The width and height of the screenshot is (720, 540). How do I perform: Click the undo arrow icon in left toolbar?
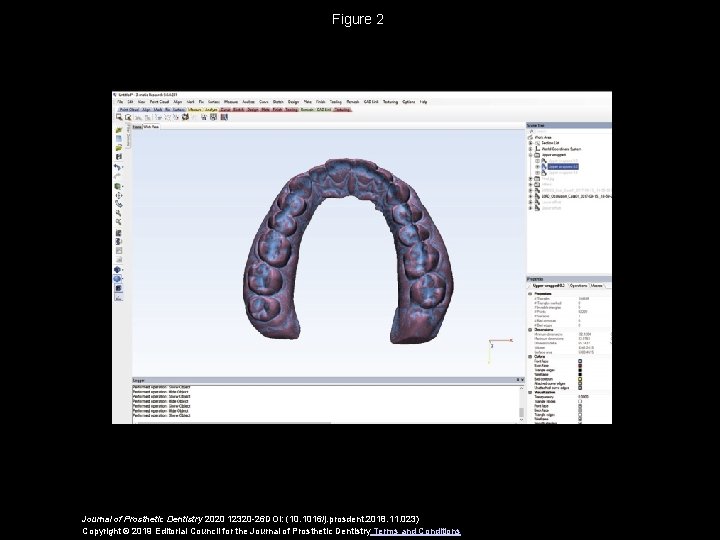(118, 167)
